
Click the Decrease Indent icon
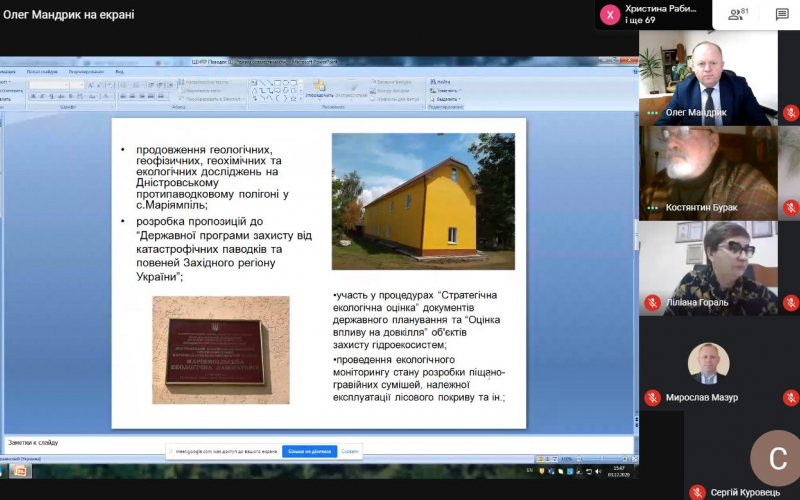coord(152,85)
